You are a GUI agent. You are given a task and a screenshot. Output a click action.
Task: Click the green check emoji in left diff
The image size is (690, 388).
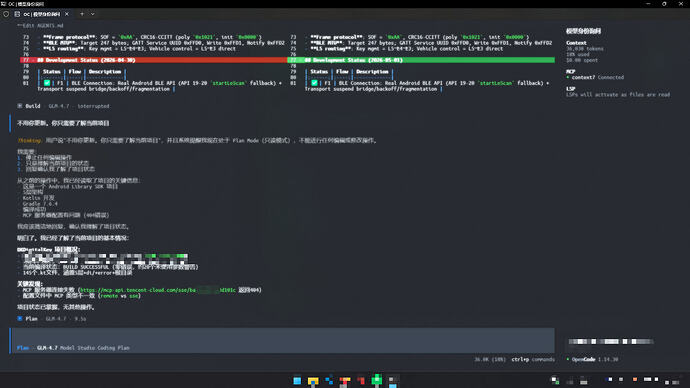click(47, 83)
